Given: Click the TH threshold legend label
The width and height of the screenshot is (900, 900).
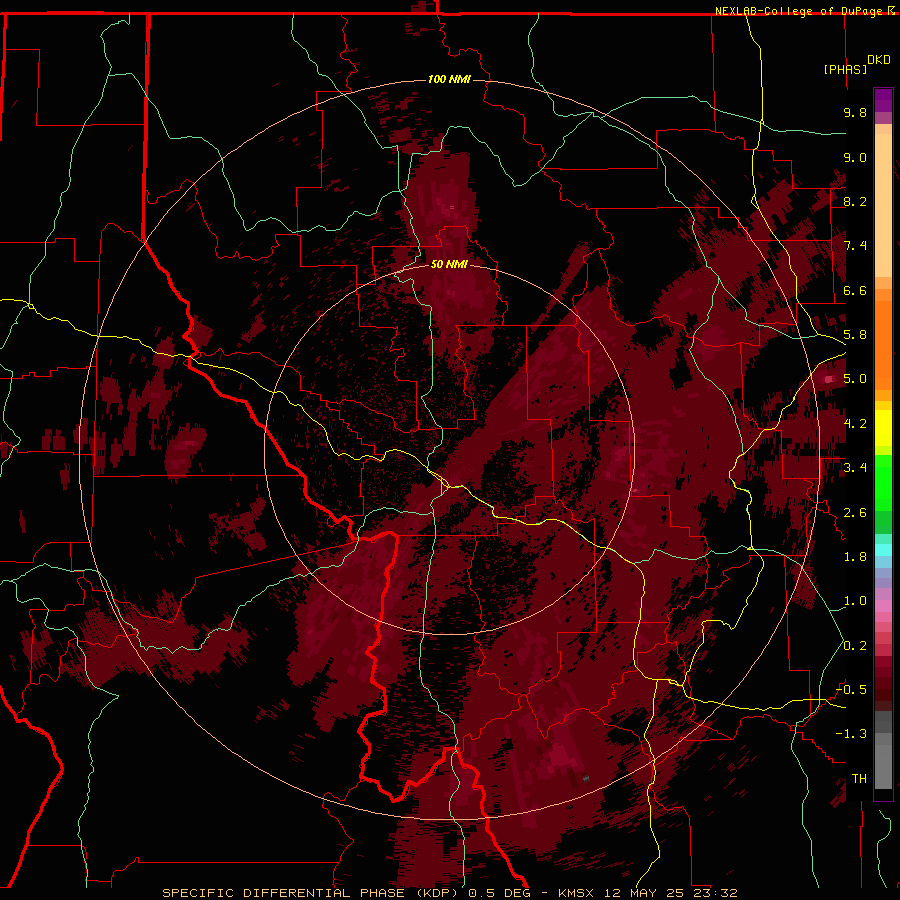Looking at the screenshot, I should (859, 779).
